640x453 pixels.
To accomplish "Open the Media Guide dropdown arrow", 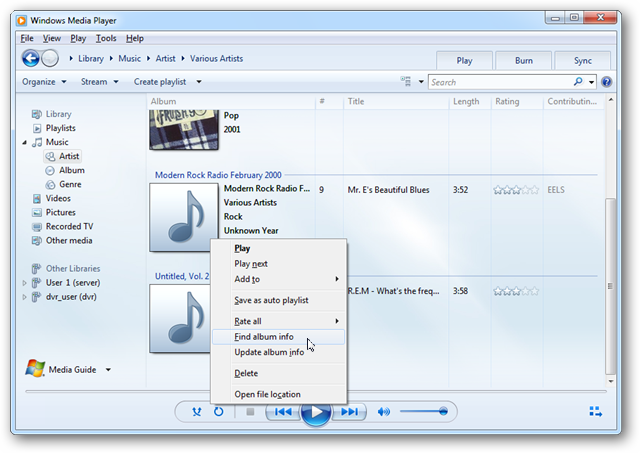I will click(108, 370).
